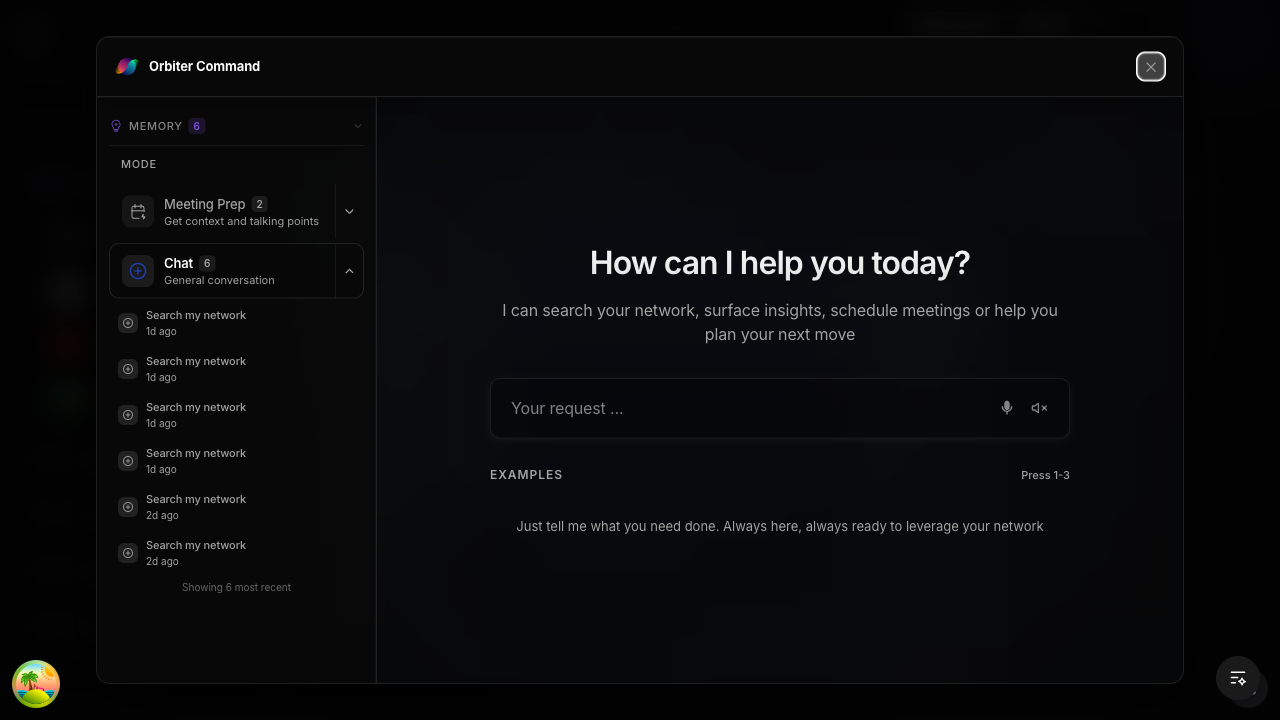The height and width of the screenshot is (720, 1280).
Task: Toggle the muted speaker icon
Action: tap(1039, 408)
